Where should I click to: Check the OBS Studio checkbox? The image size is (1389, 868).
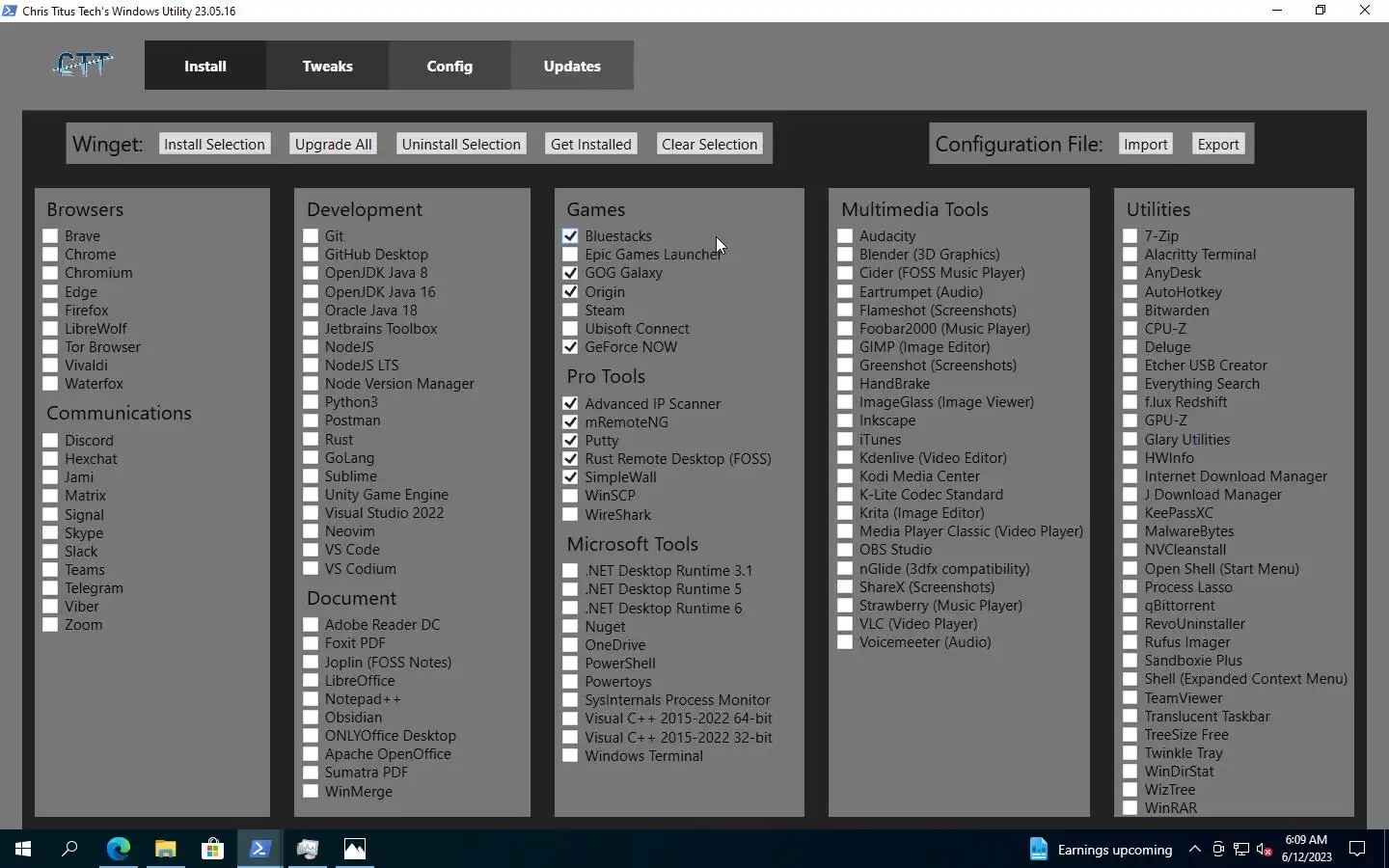(845, 550)
